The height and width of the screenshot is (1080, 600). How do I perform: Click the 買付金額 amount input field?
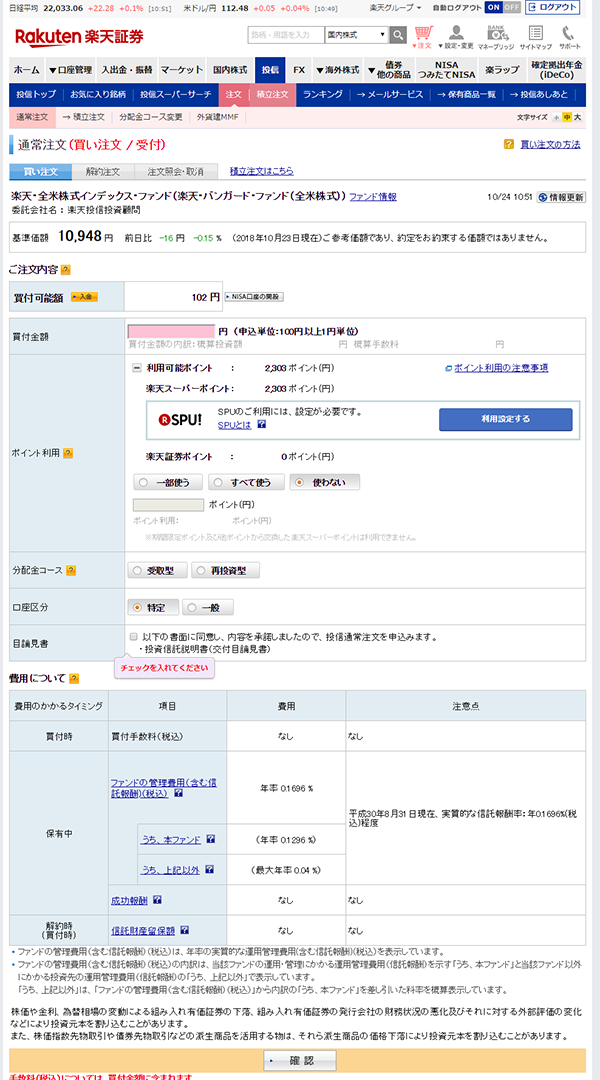click(x=172, y=331)
